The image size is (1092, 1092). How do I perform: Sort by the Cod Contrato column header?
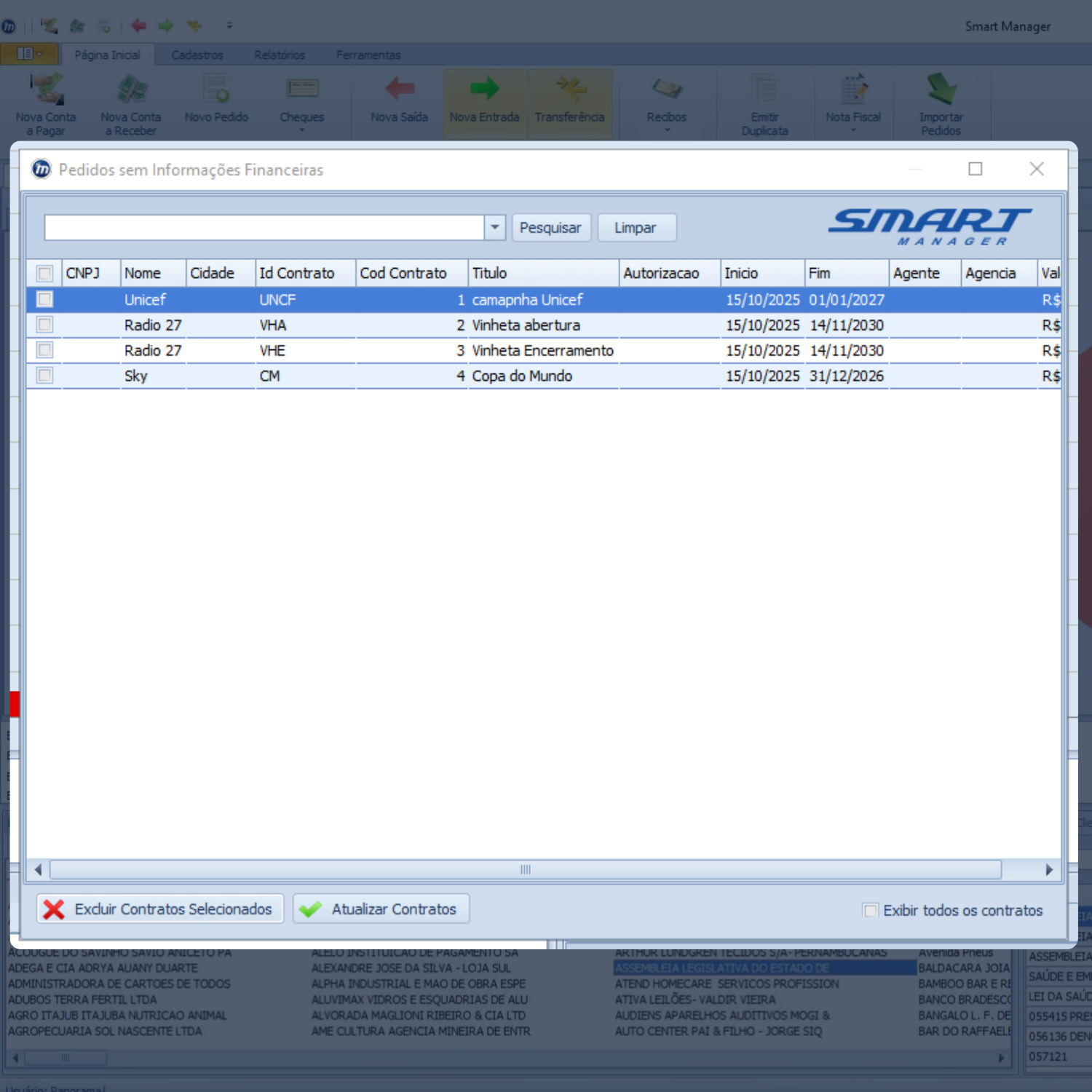point(412,273)
